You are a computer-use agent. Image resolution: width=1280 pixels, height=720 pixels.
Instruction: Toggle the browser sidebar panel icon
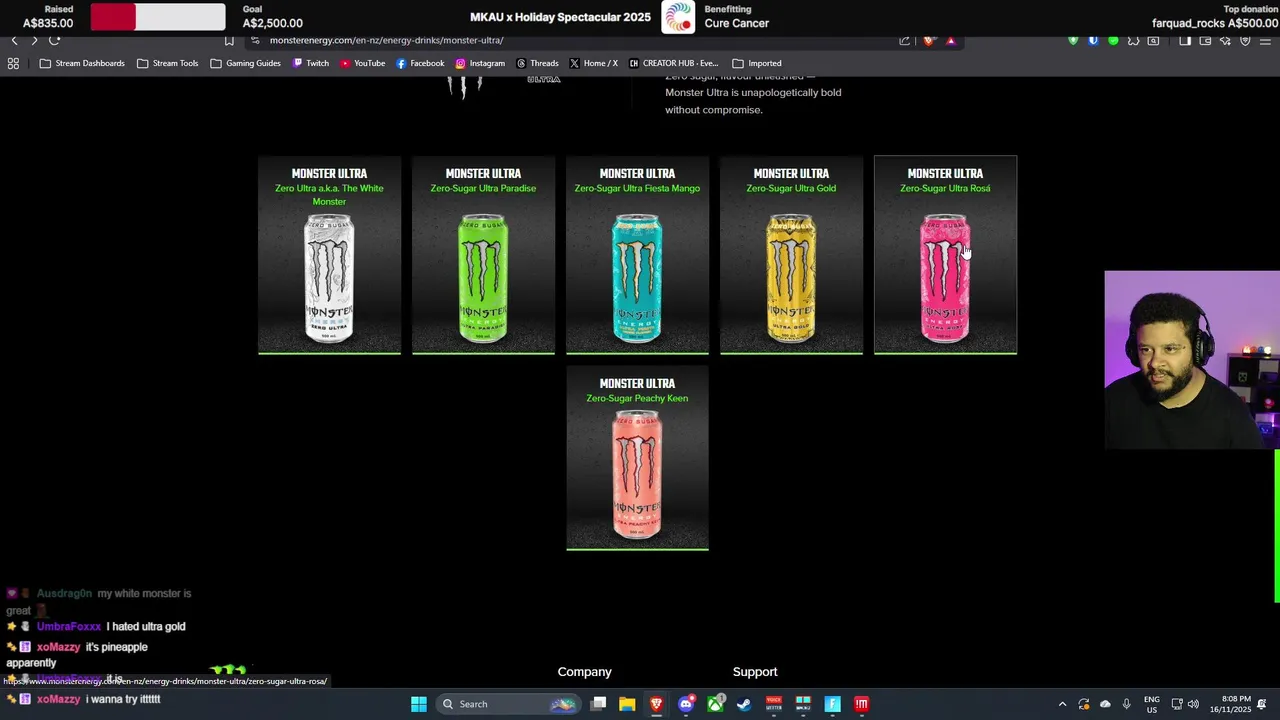click(x=1185, y=41)
